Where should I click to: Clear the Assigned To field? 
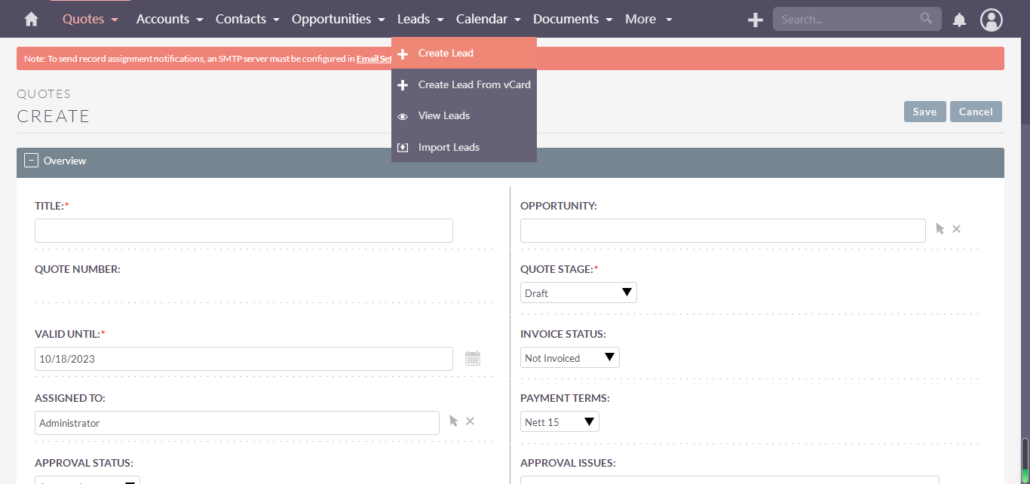tap(470, 422)
